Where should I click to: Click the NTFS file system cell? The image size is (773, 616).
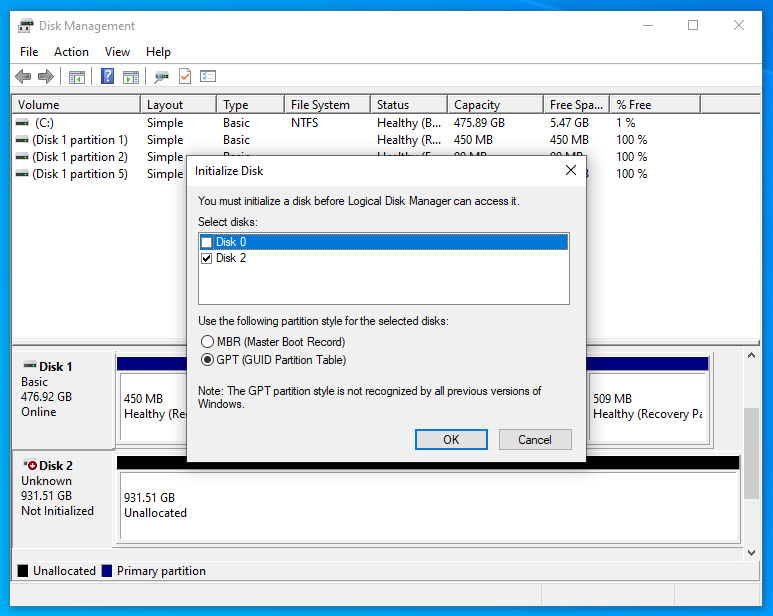[305, 123]
